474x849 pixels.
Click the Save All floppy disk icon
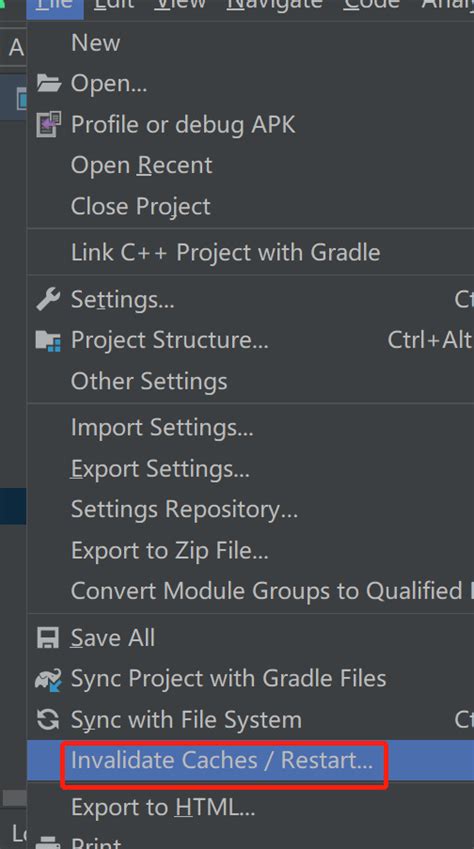[x=48, y=637]
